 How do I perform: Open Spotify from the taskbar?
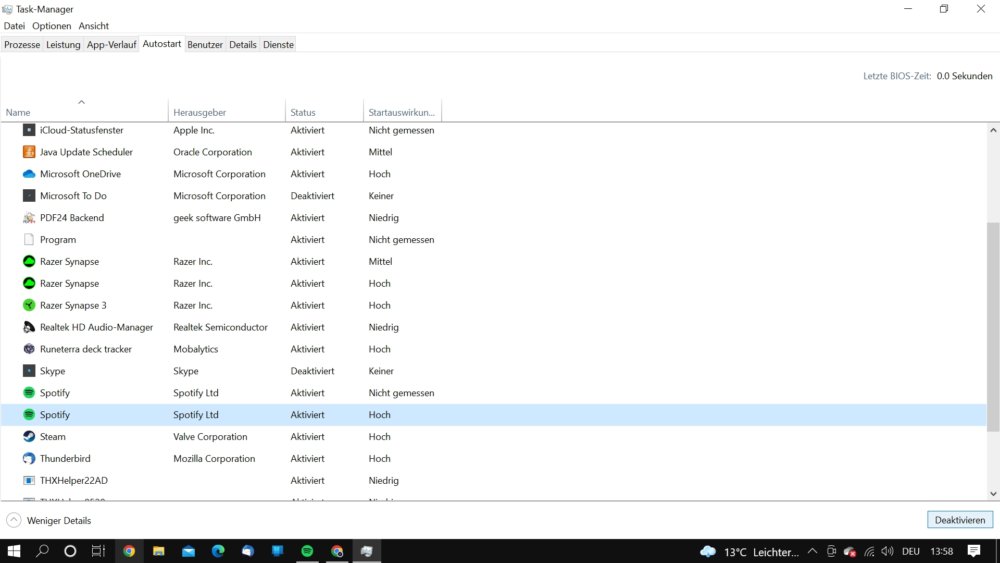[x=307, y=551]
